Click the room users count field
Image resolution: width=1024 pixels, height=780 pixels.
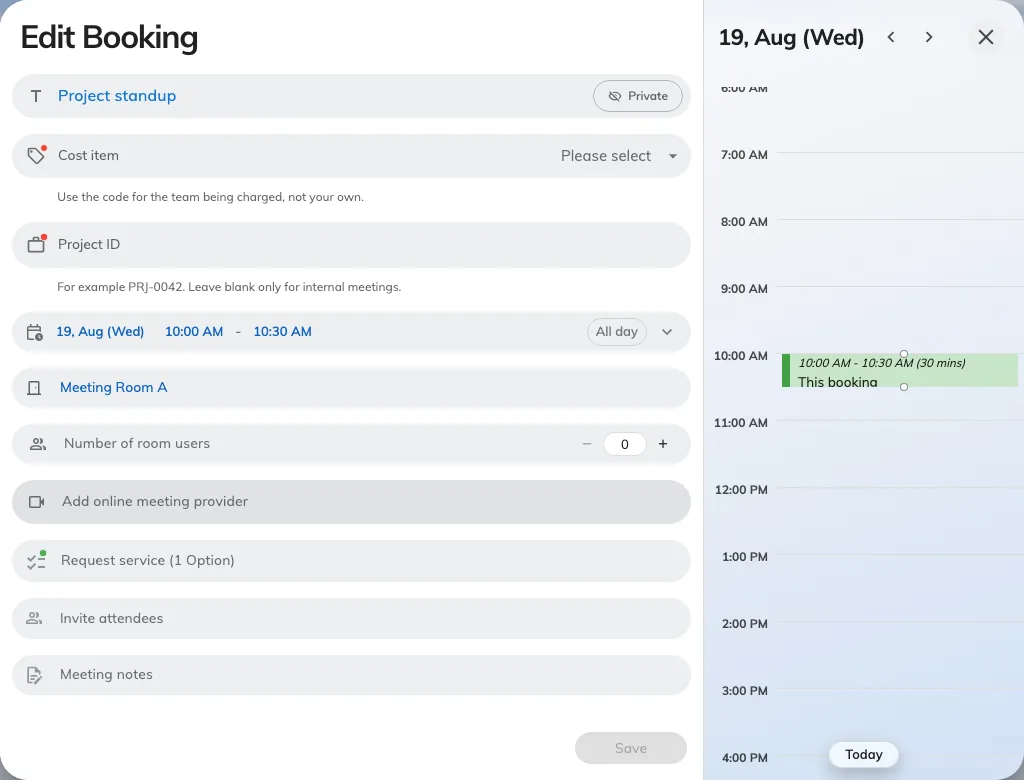625,444
